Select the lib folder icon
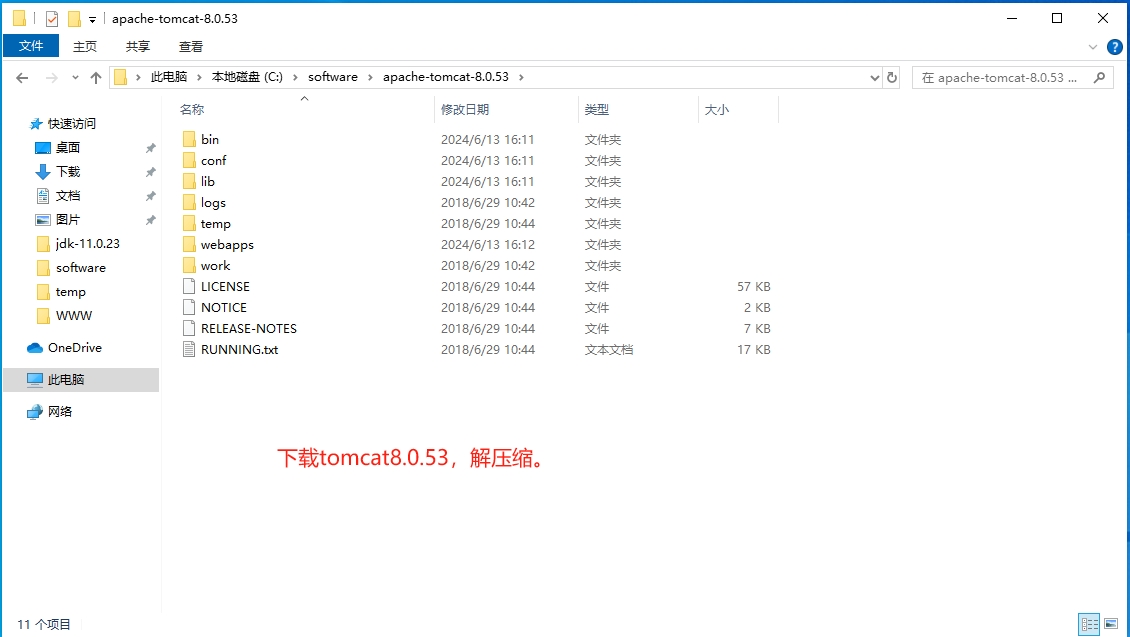 (189, 181)
